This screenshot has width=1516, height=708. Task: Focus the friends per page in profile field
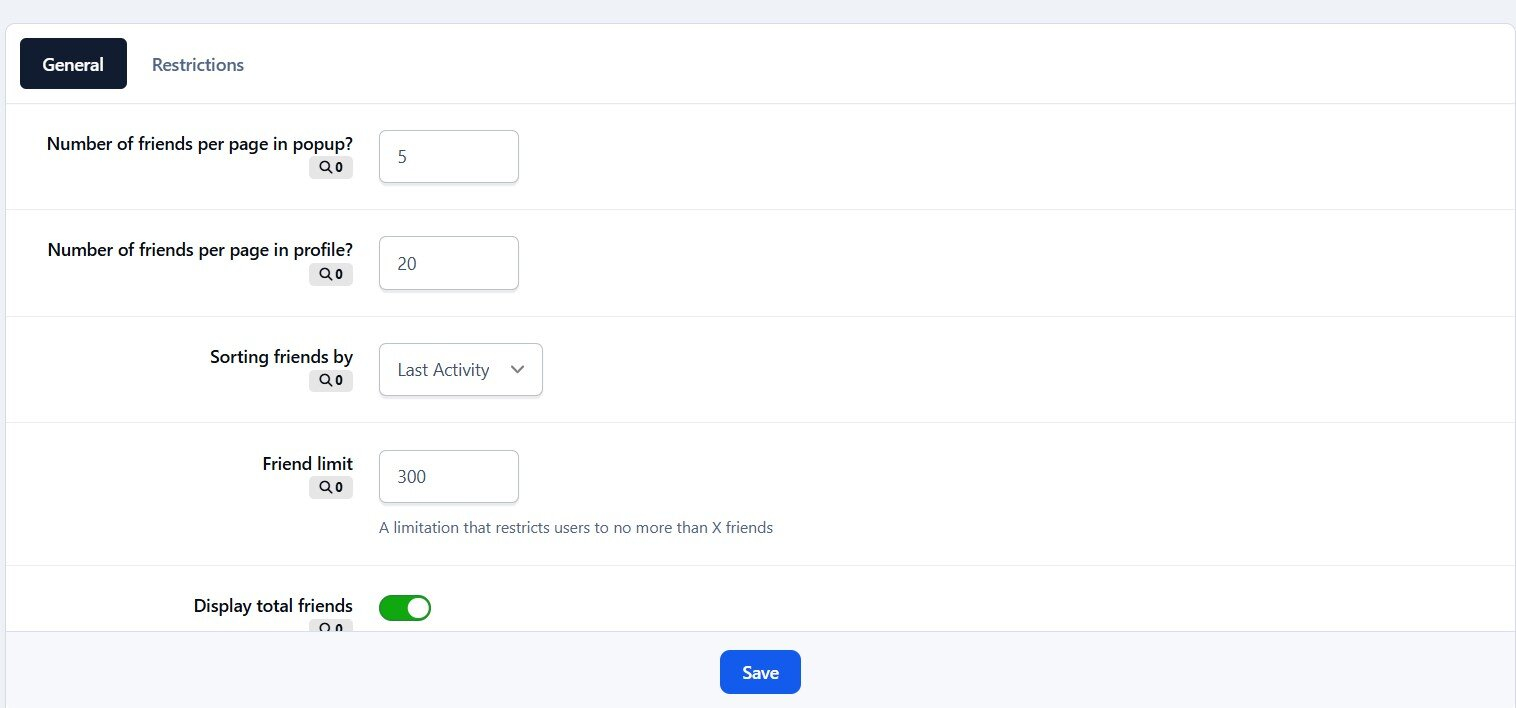448,264
